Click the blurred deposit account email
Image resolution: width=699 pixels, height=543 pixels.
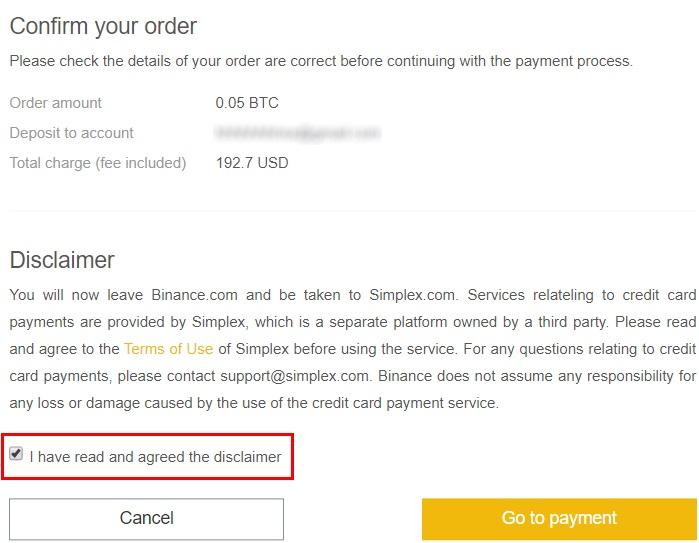[x=298, y=133]
